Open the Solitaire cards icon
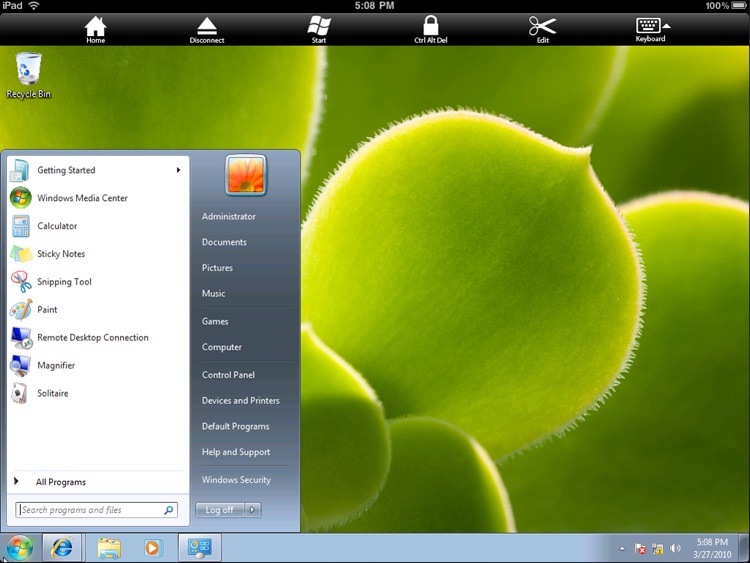This screenshot has height=563, width=750. point(20,393)
